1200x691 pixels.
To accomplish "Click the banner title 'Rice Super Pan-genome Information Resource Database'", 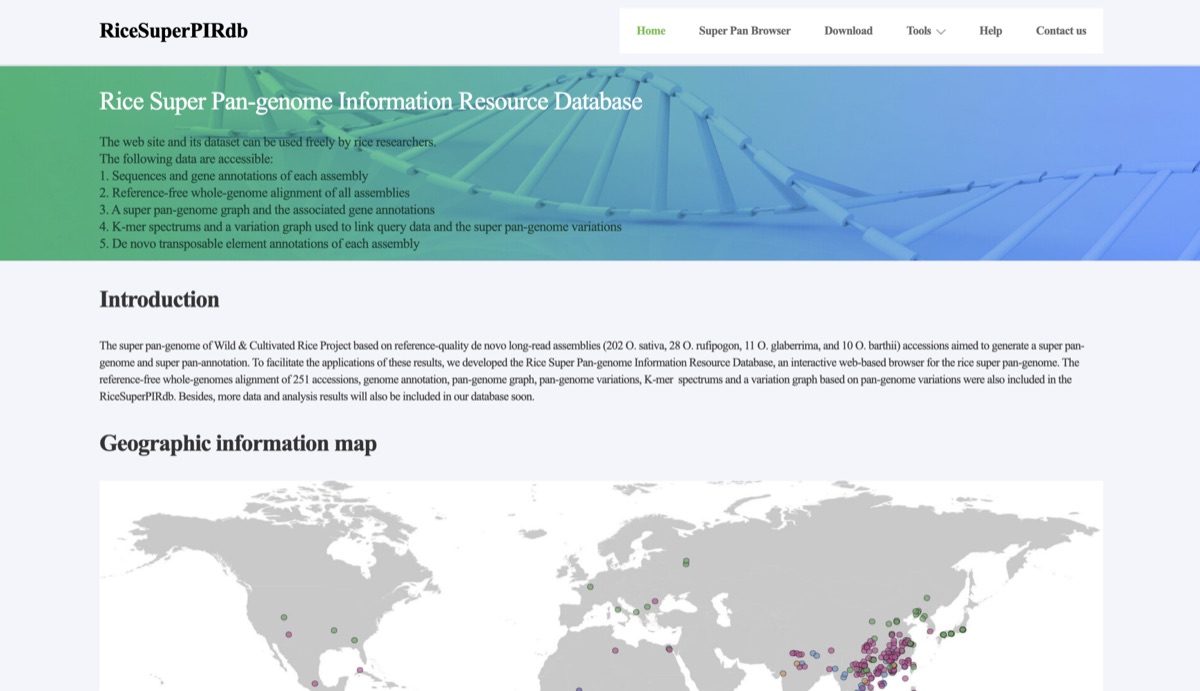I will pos(371,102).
